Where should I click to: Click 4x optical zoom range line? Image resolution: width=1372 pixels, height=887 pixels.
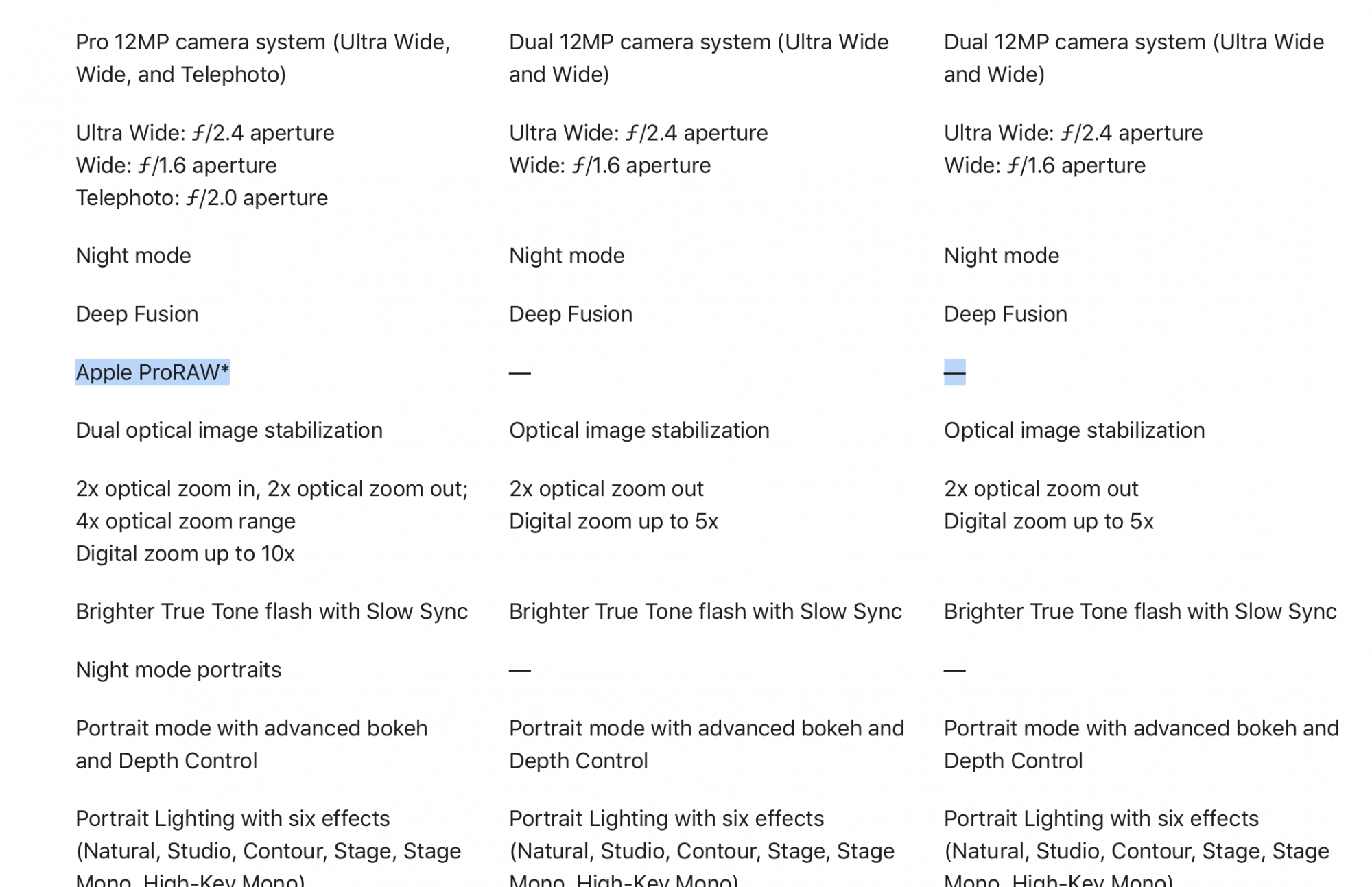pos(185,521)
